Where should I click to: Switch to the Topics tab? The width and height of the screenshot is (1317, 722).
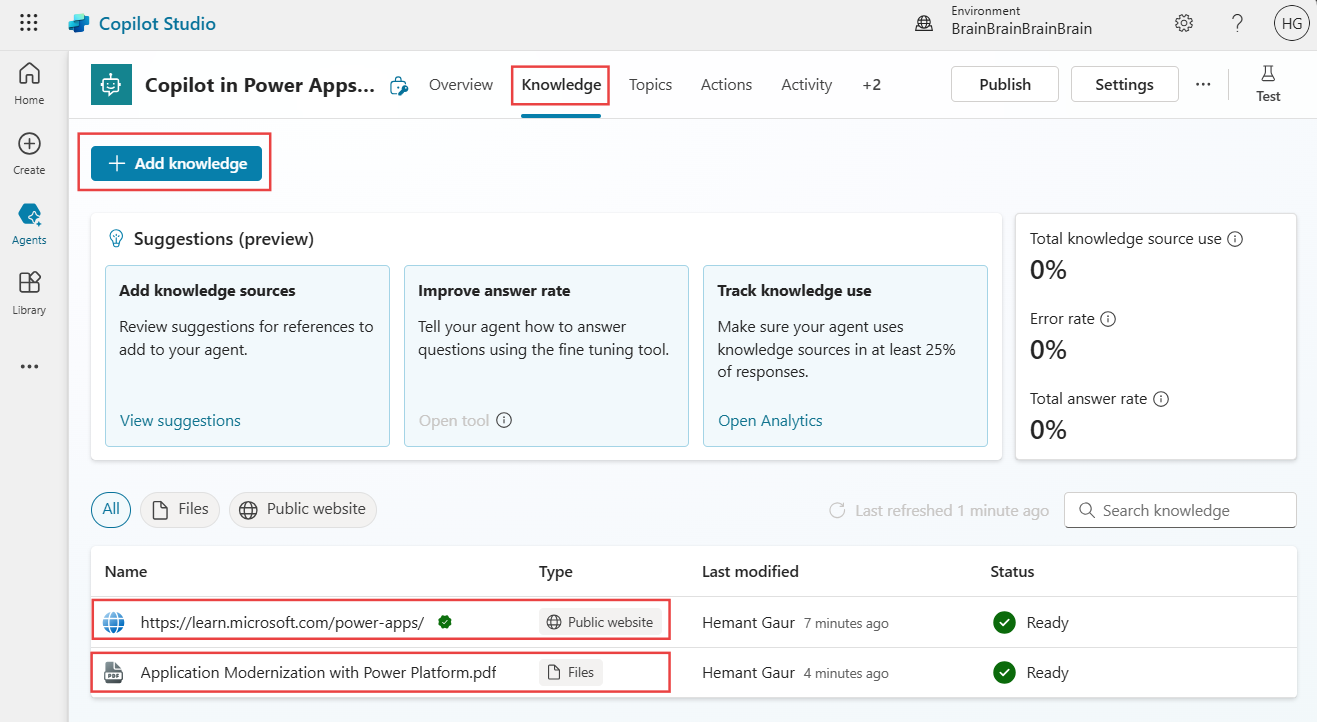click(650, 85)
